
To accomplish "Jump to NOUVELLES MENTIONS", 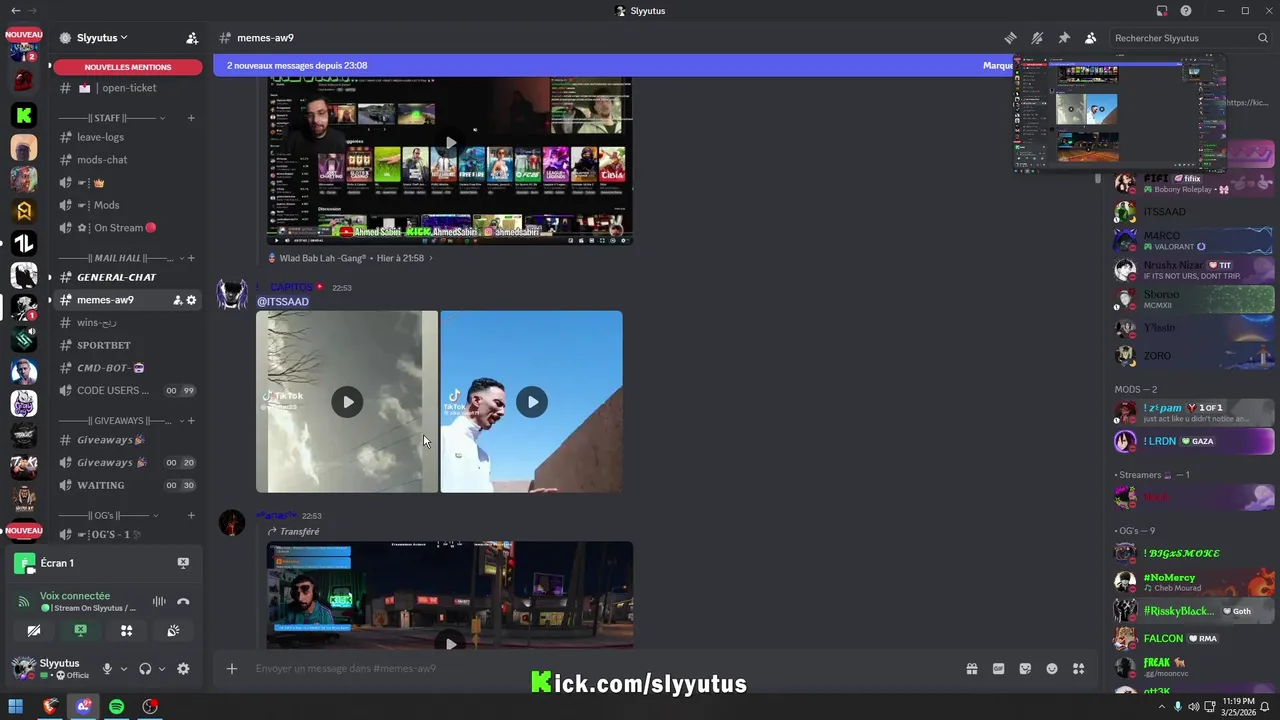I will [128, 67].
